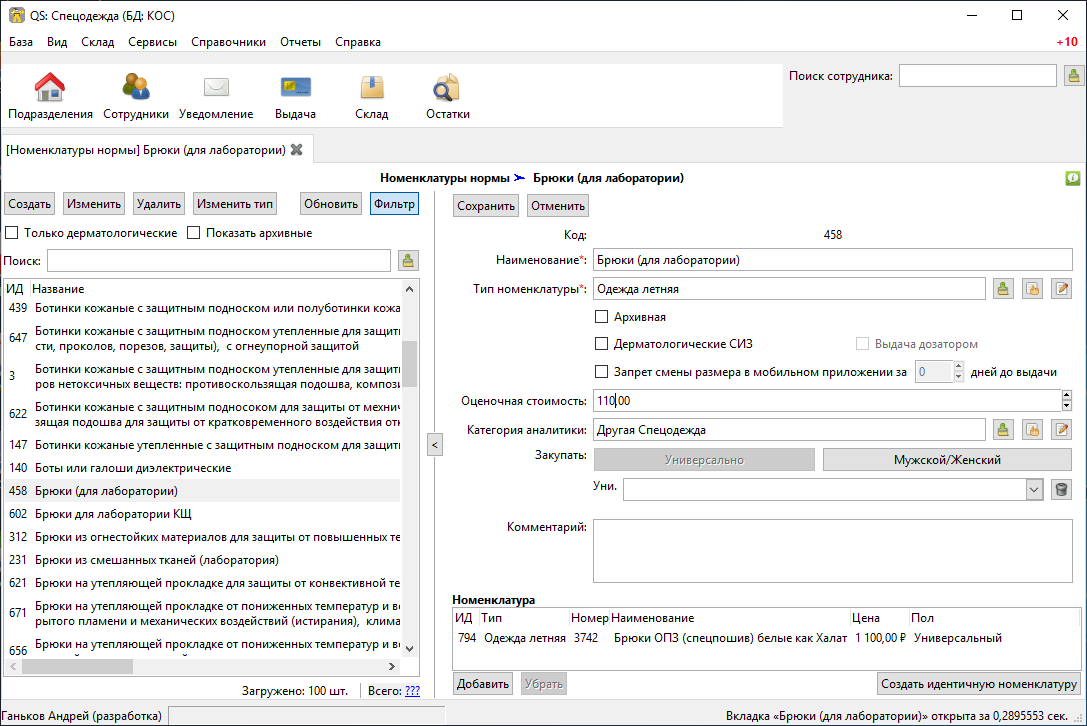
Task: Collapse list panel with the < arrow
Action: coord(435,445)
